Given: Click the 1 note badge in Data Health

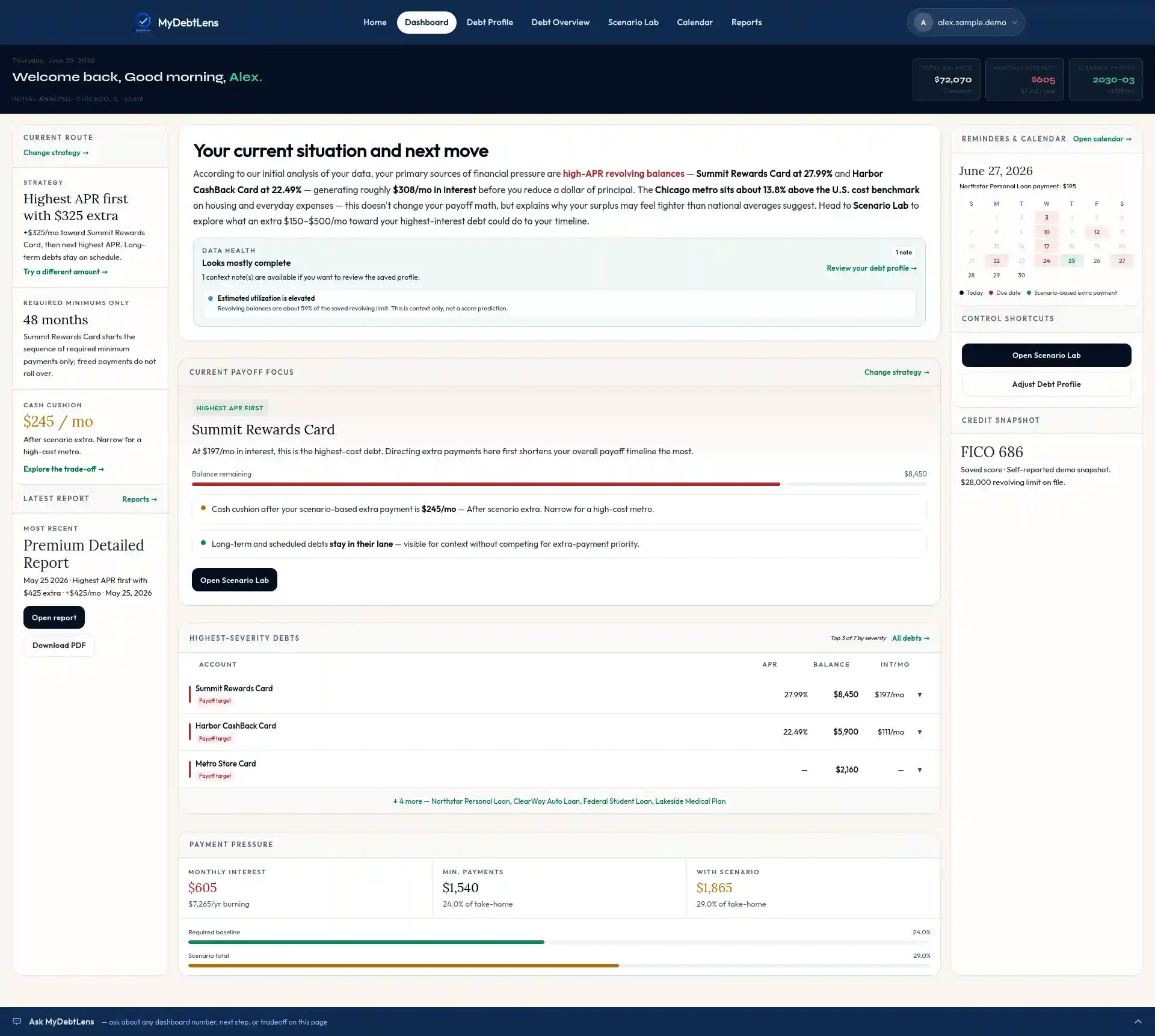Looking at the screenshot, I should (x=903, y=253).
